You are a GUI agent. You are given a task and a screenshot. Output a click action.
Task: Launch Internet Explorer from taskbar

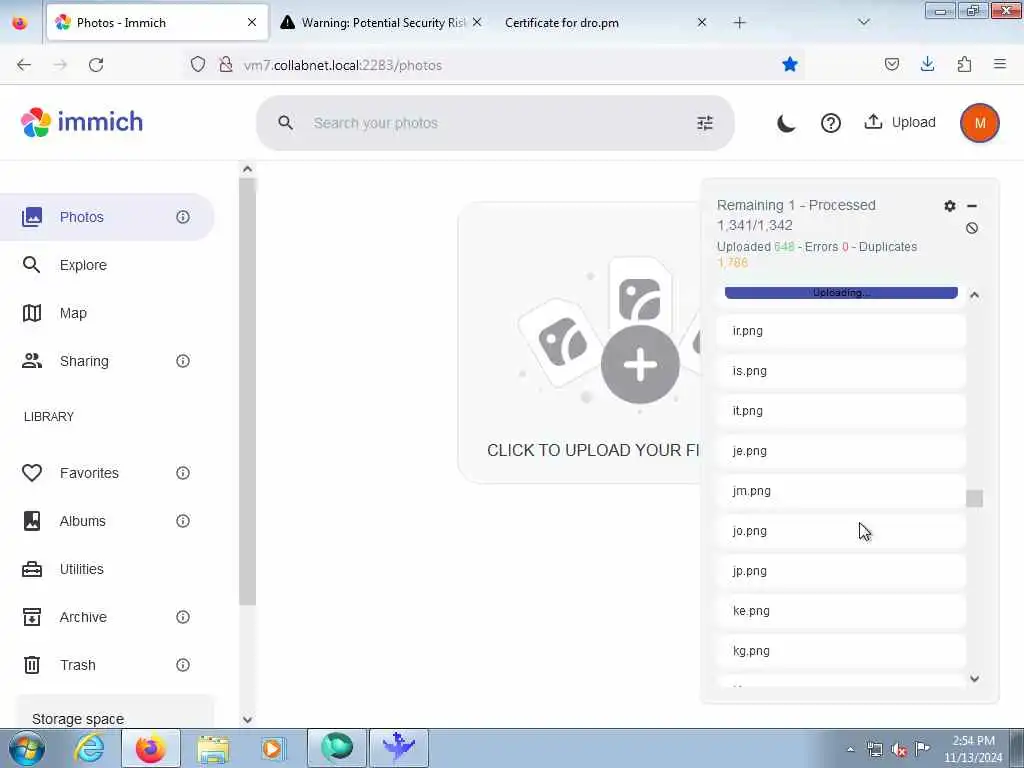(89, 748)
